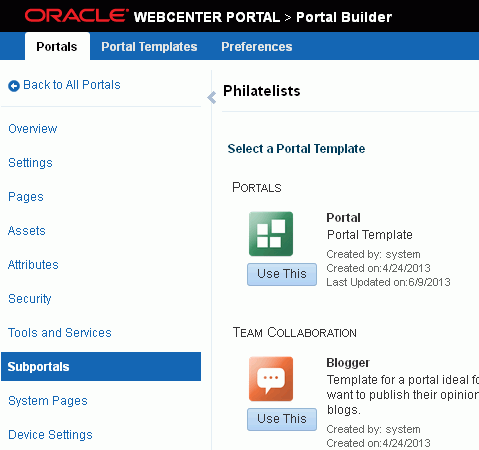
Task: Go back to All Portals
Action: [x=72, y=85]
